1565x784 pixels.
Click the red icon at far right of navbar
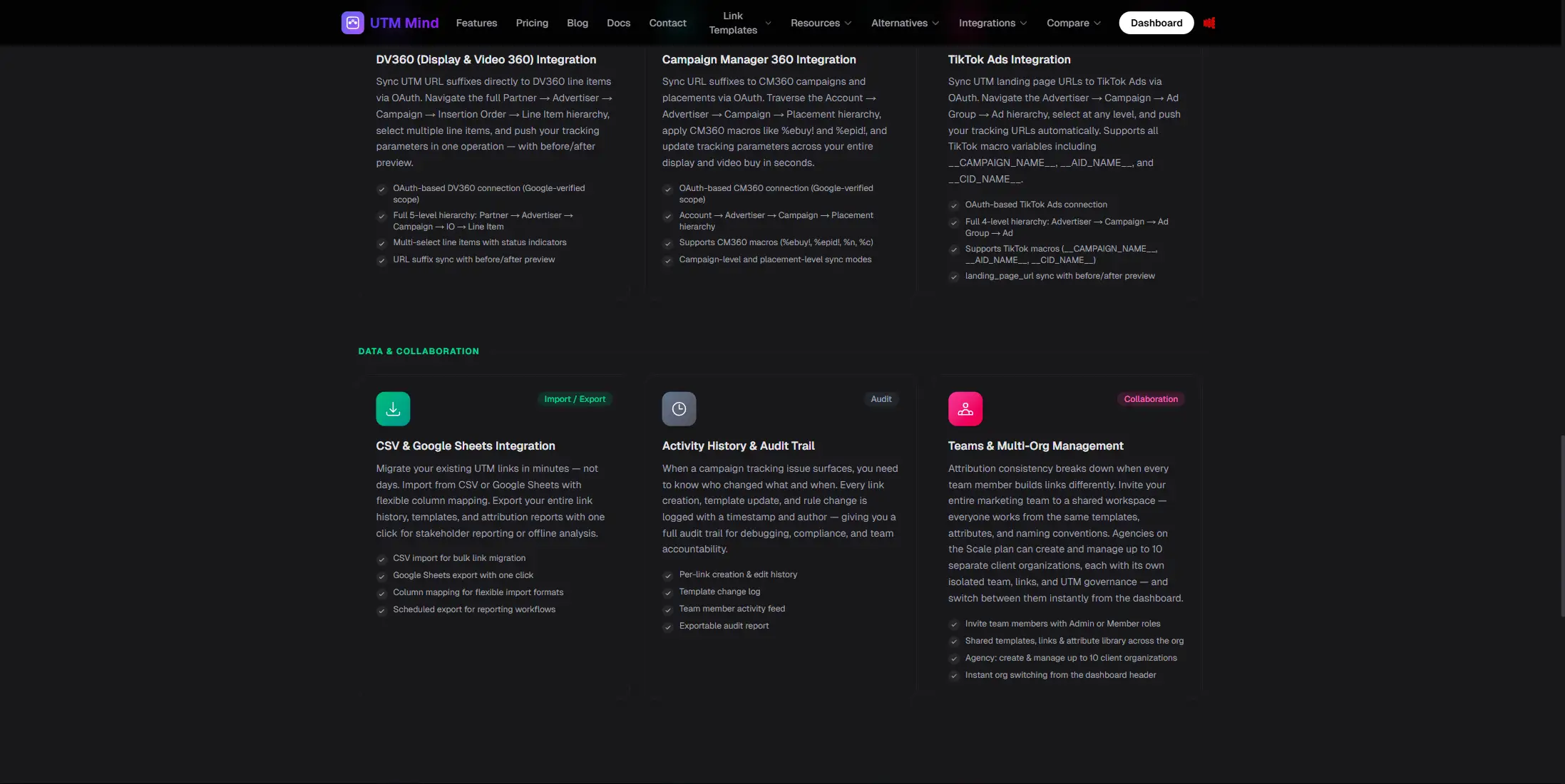1210,22
